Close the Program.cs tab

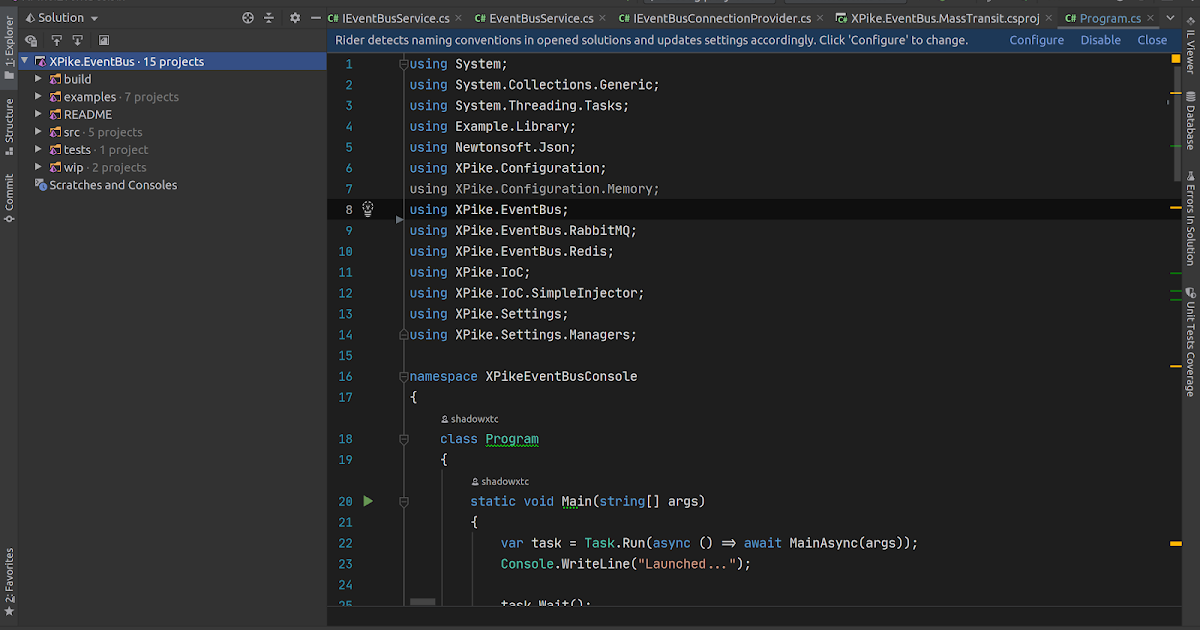pos(1152,18)
